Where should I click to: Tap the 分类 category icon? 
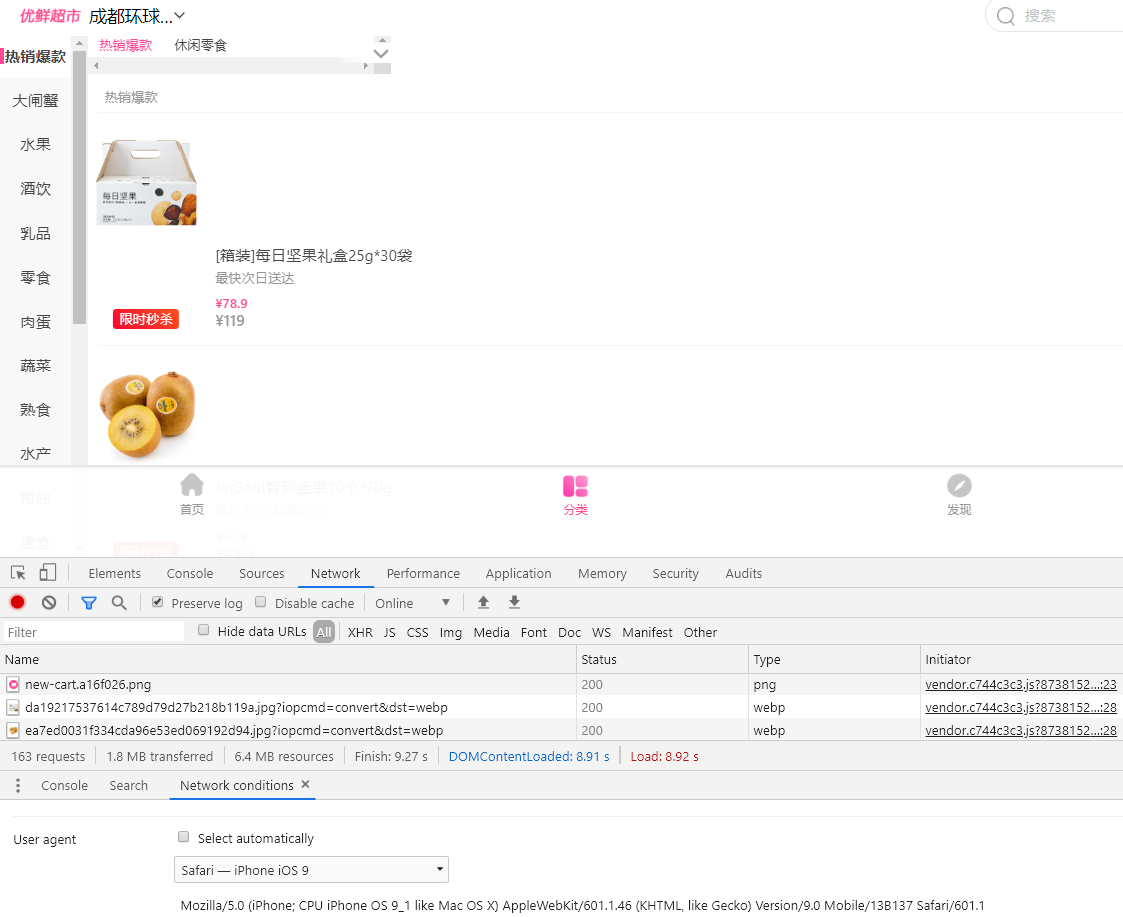click(575, 486)
